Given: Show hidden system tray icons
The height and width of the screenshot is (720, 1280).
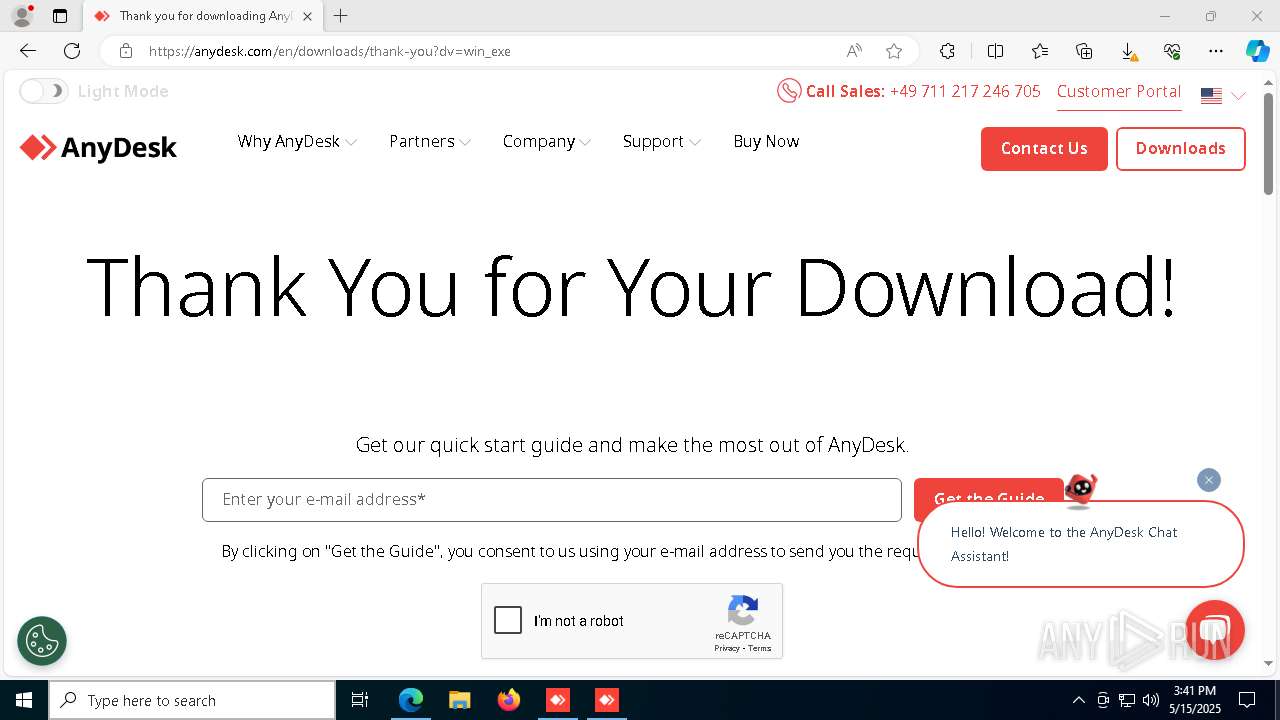Looking at the screenshot, I should [1079, 700].
